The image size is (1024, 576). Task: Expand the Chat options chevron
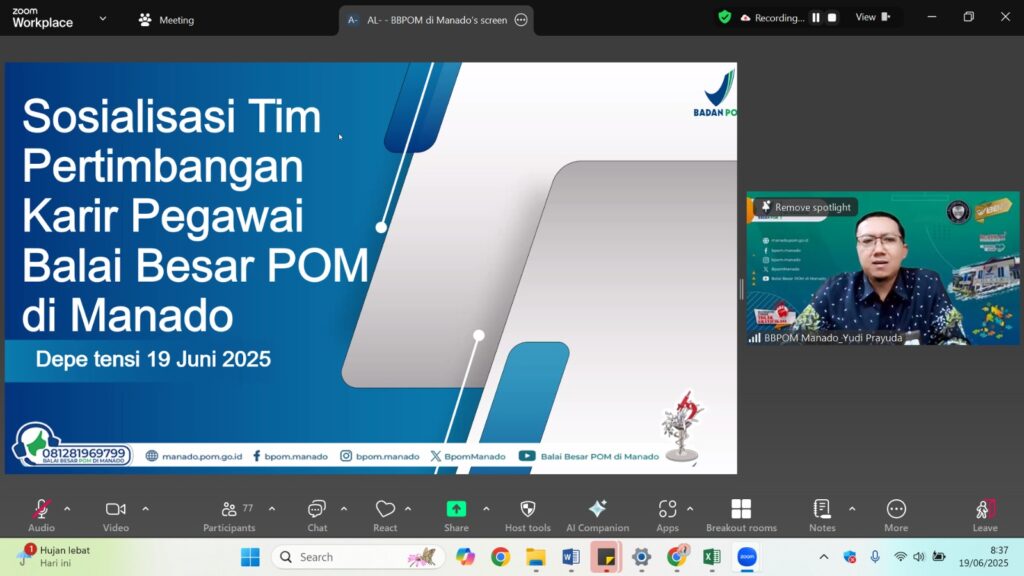pyautogui.click(x=344, y=509)
